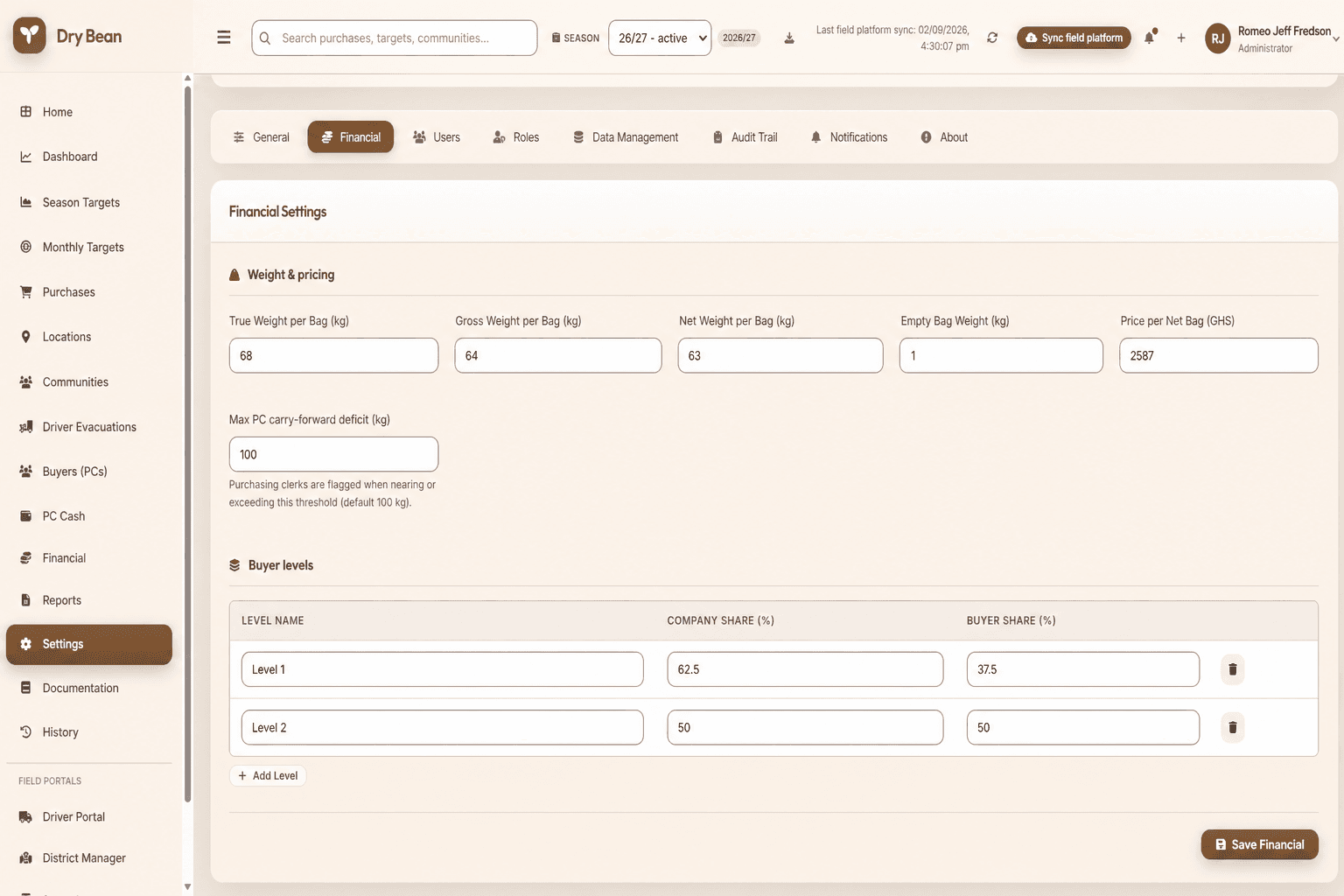The width and height of the screenshot is (1344, 896).
Task: Go to Season Targets in sidebar
Action: 89,202
